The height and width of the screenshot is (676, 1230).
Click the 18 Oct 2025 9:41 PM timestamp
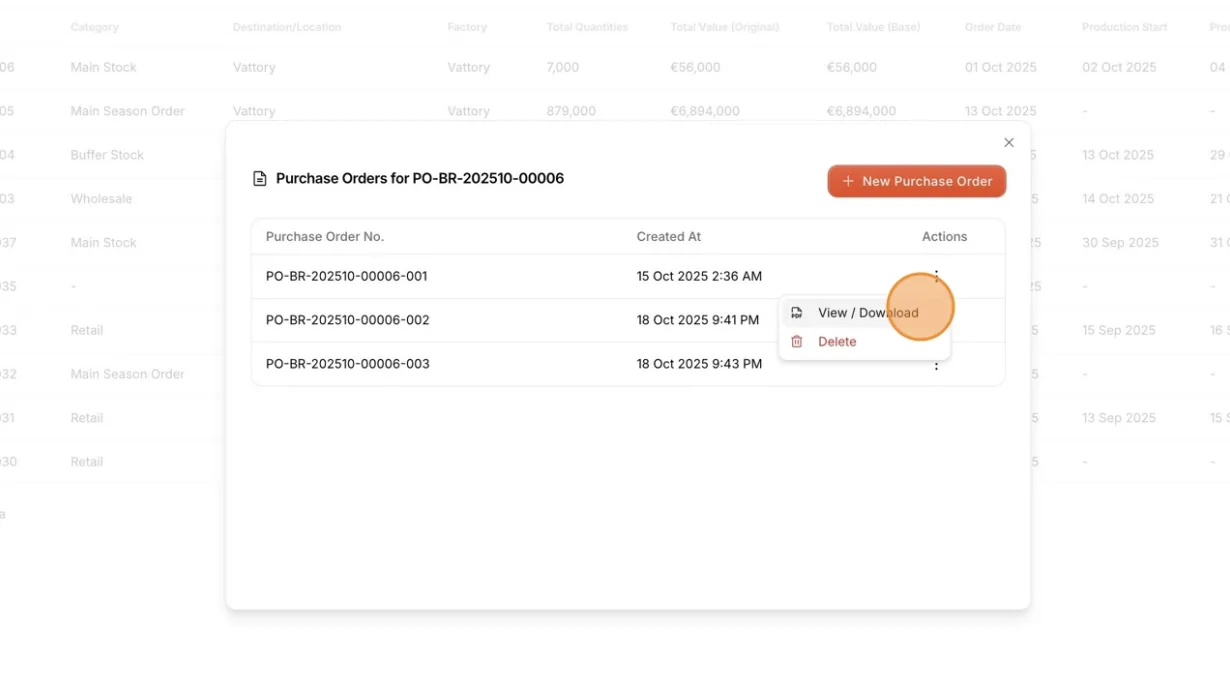(x=698, y=320)
